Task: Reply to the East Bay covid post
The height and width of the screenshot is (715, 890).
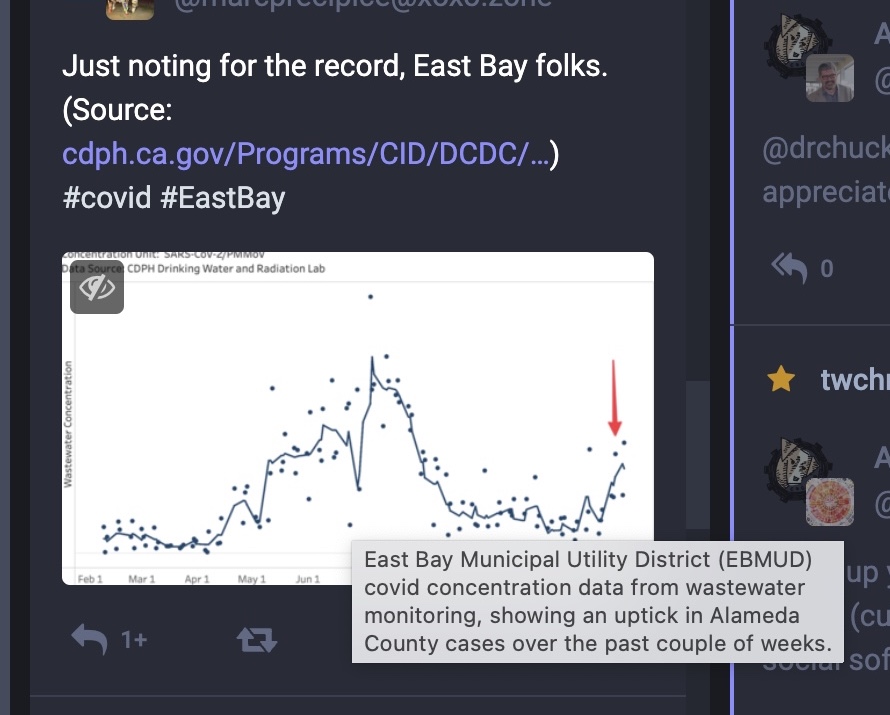Action: tap(90, 640)
